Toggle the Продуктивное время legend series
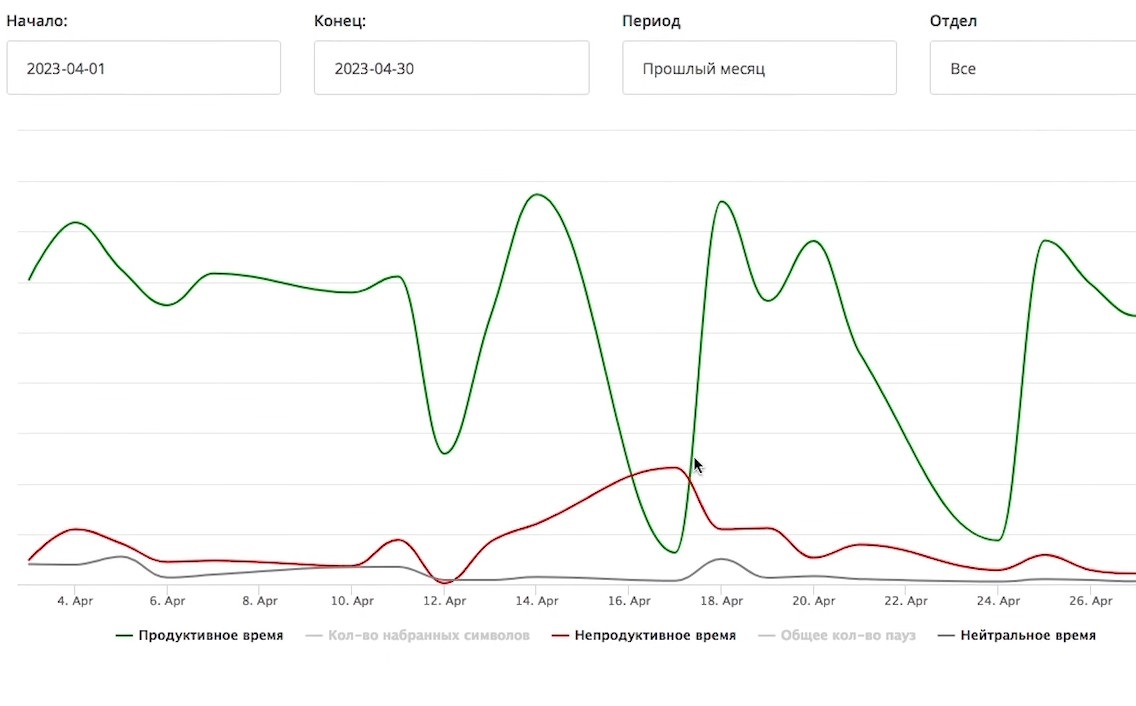 point(210,635)
